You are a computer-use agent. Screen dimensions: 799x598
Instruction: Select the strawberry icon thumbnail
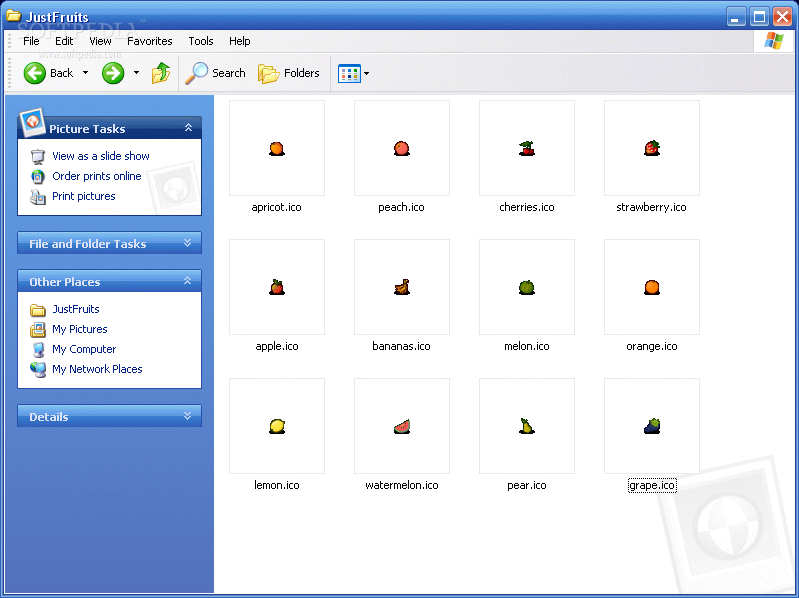652,148
